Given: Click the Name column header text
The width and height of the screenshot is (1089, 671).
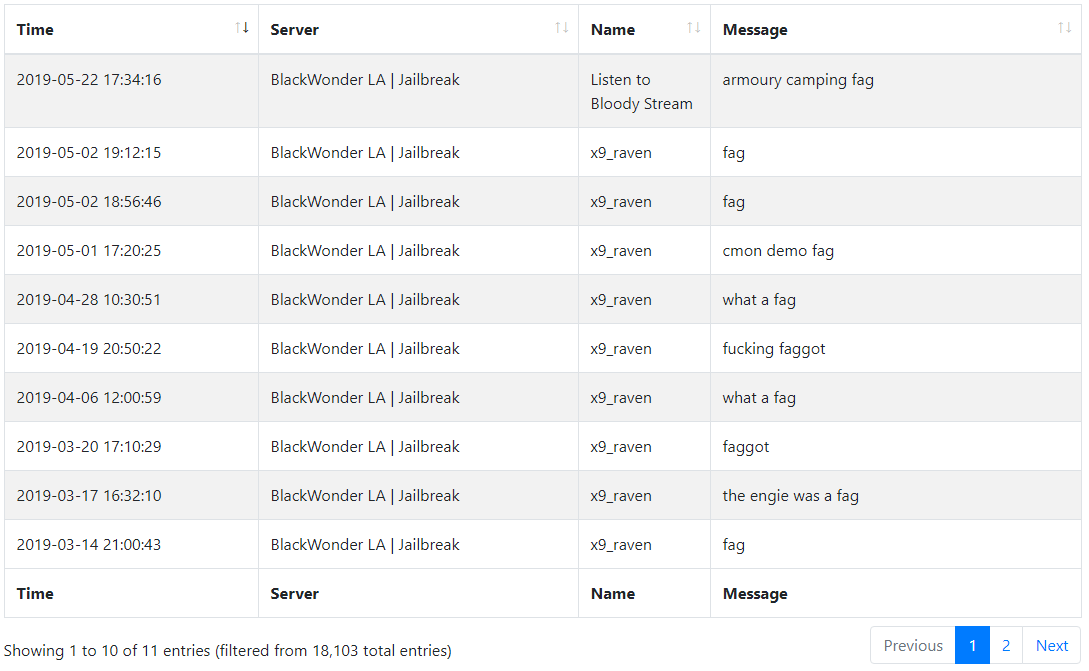Looking at the screenshot, I should tap(613, 30).
